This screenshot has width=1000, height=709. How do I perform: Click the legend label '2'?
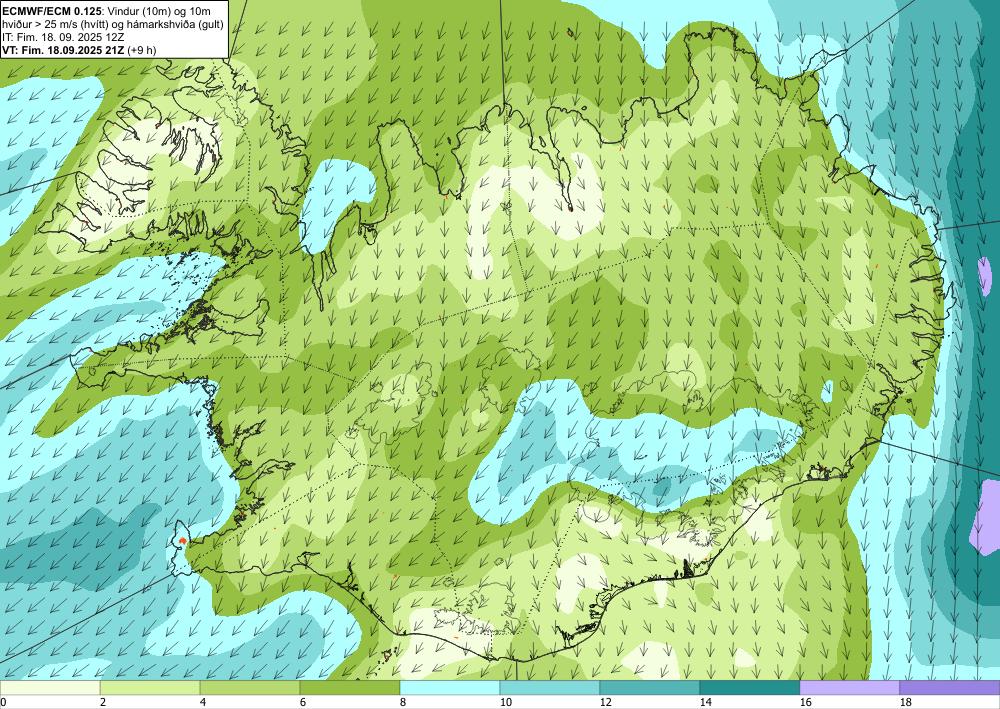coord(103,702)
